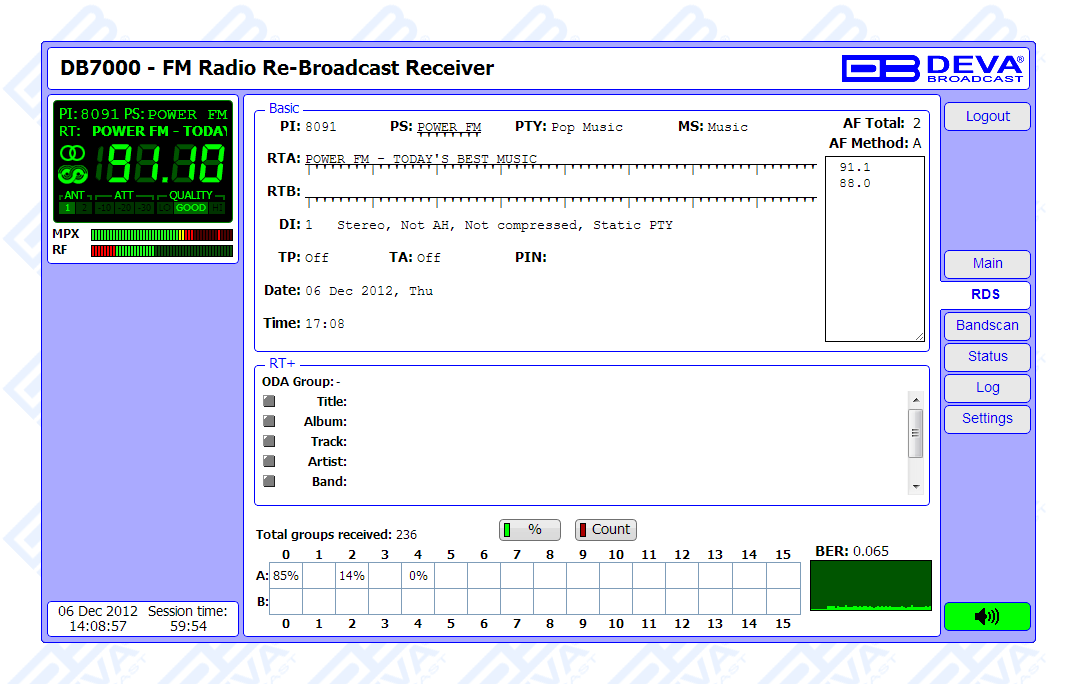This screenshot has height=684, width=1077.
Task: Open the Bandscan tab
Action: [986, 326]
